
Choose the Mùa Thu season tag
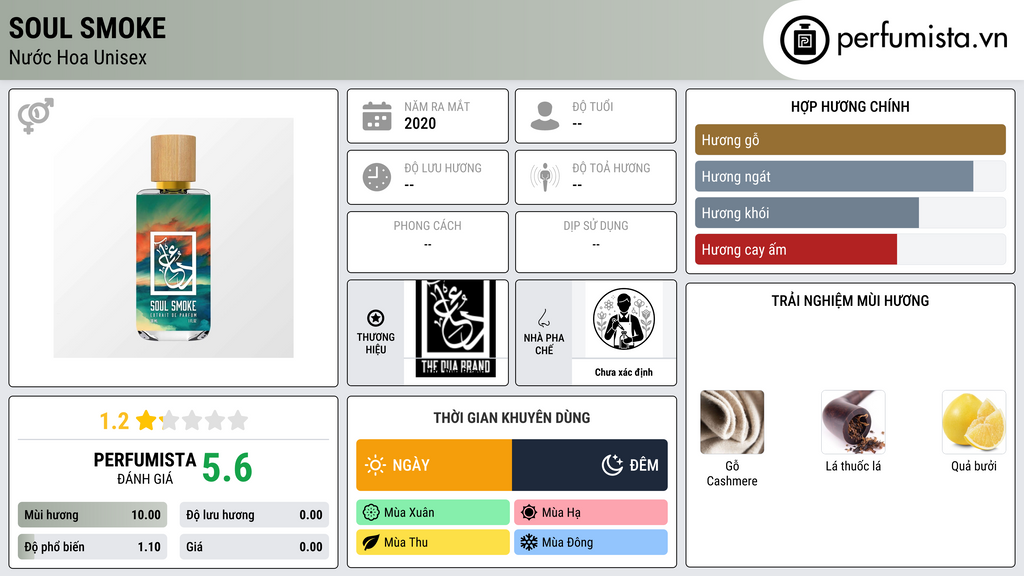point(433,542)
